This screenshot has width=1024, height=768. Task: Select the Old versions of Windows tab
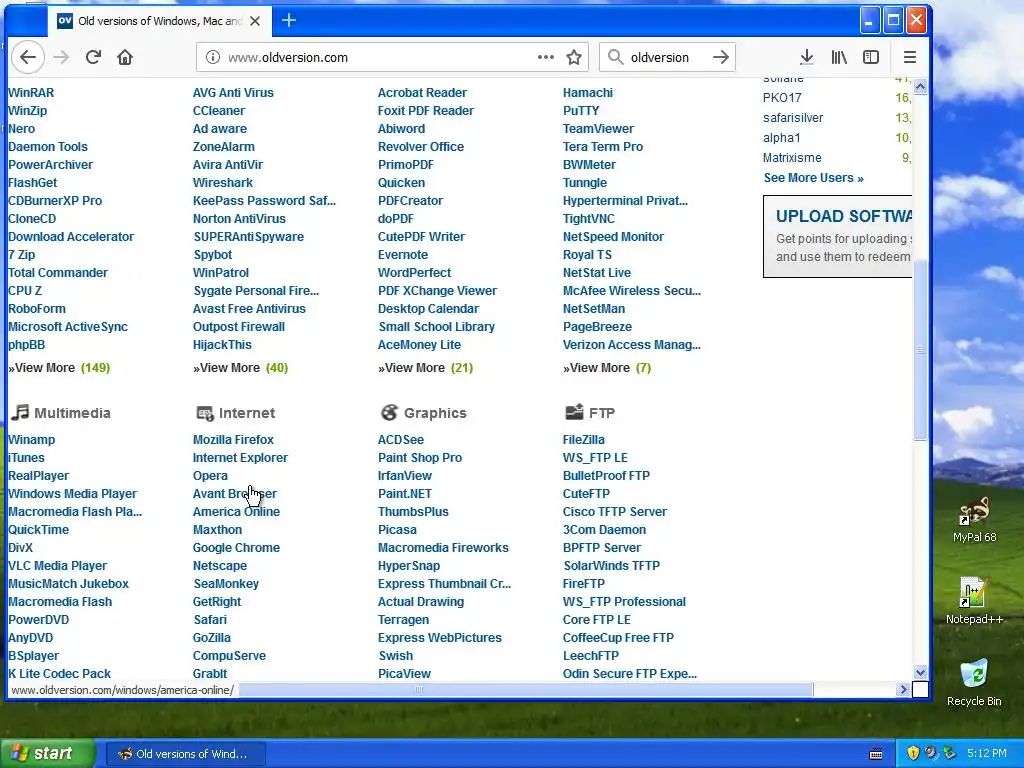tap(159, 21)
